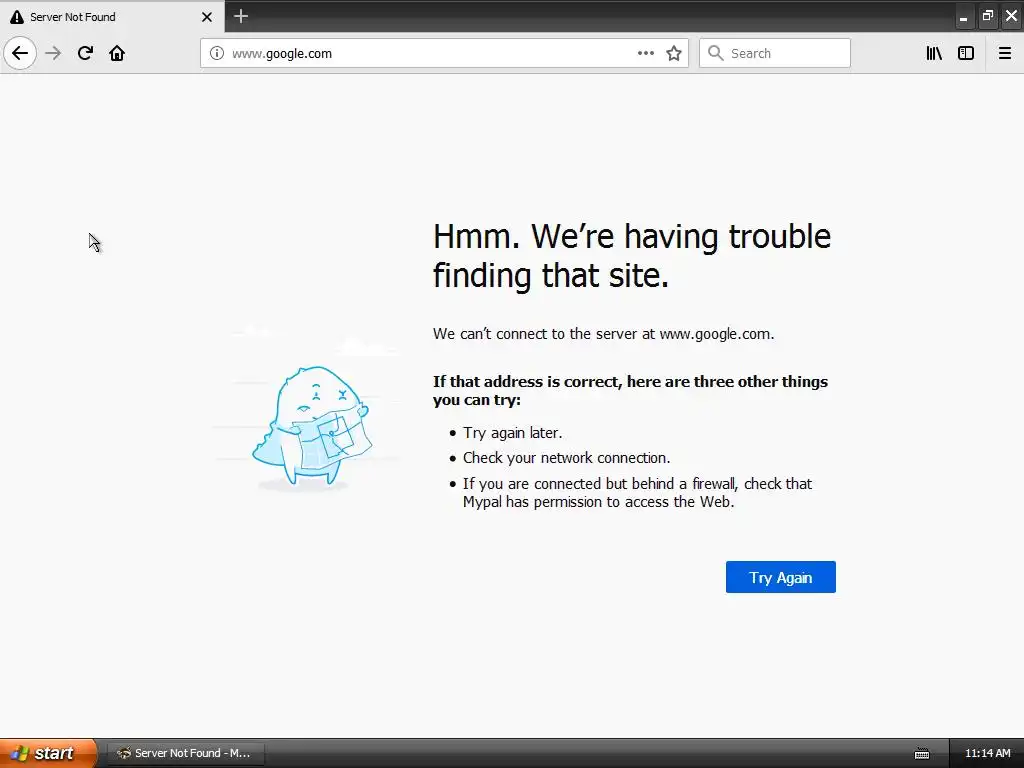Minimize the browser window

(963, 17)
